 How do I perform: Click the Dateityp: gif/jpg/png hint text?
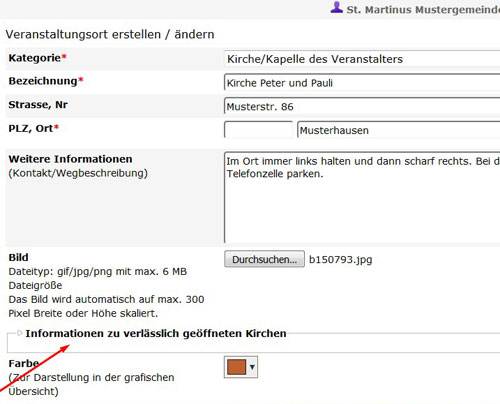98,272
